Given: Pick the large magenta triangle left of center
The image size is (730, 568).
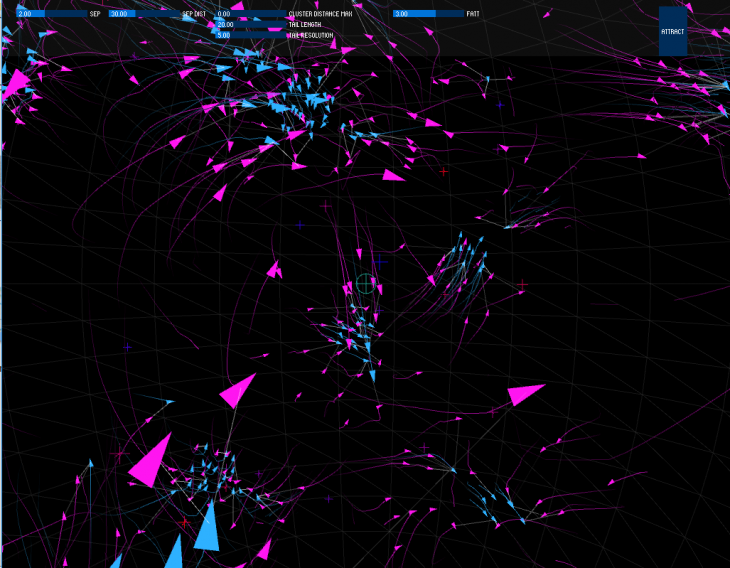Looking at the screenshot, I should point(239,390).
